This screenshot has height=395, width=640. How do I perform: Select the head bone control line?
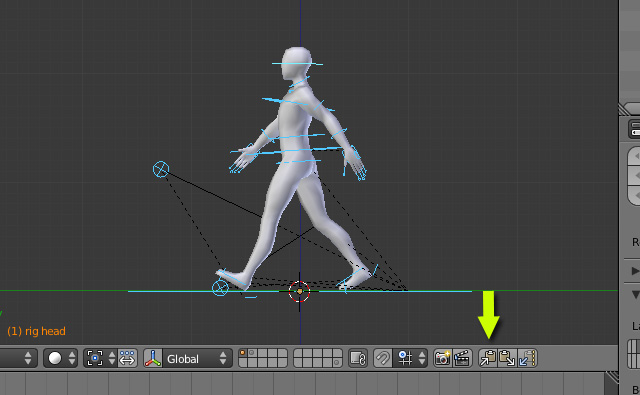[x=298, y=64]
